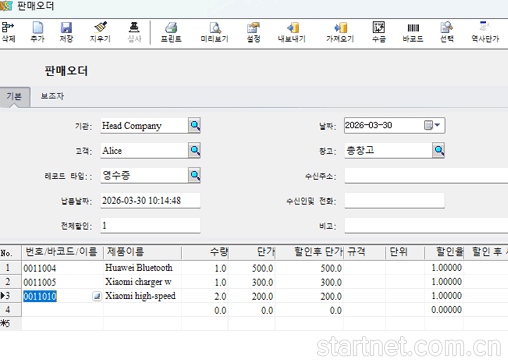The image size is (508, 361).
Task: Click the 바코드 barcode icon
Action: 413,28
